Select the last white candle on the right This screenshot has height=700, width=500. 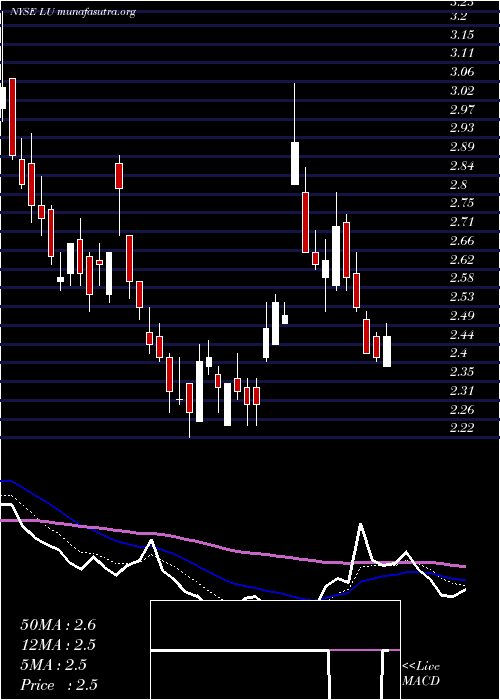pos(387,351)
